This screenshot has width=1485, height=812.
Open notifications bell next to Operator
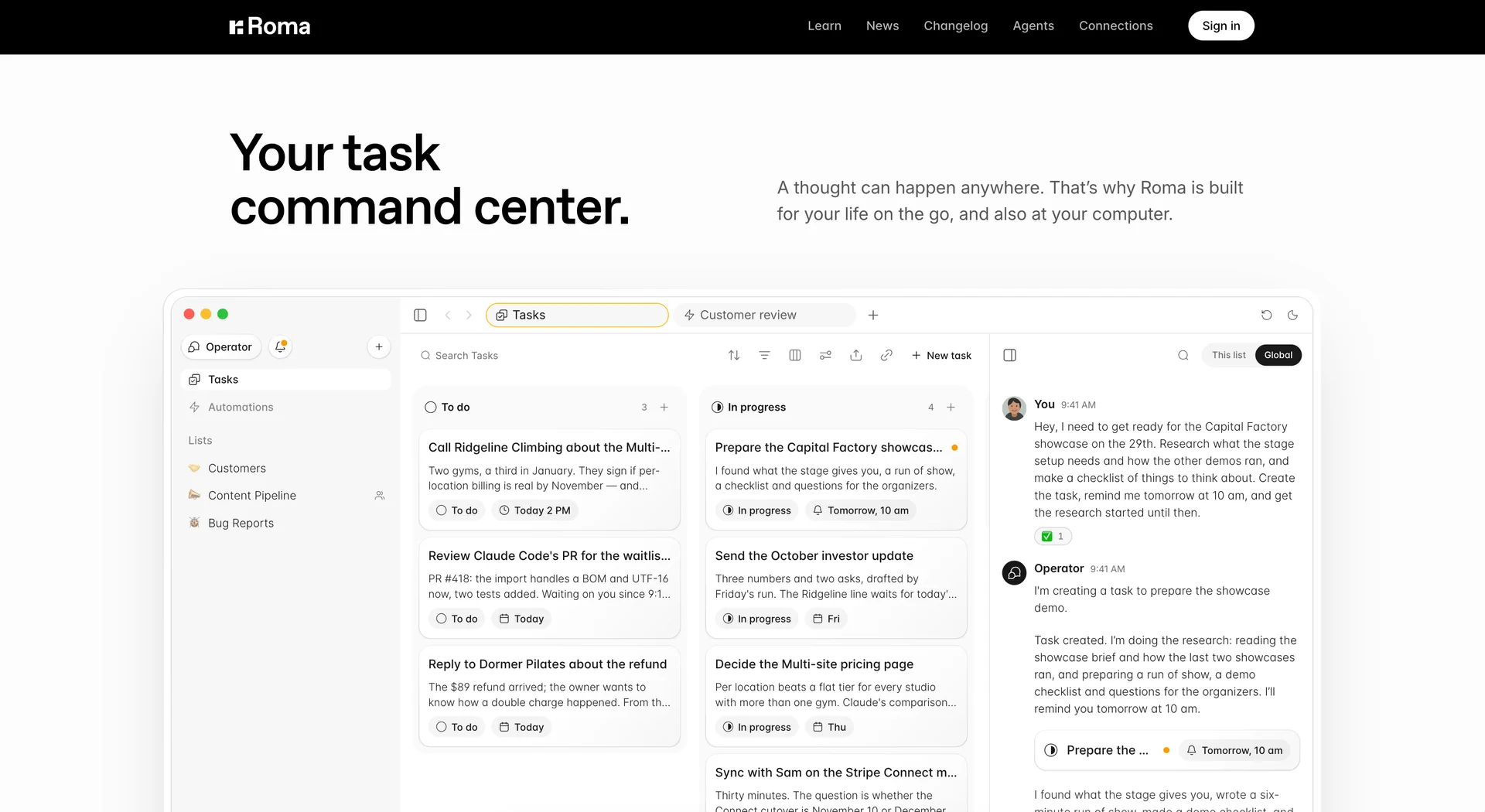click(281, 346)
